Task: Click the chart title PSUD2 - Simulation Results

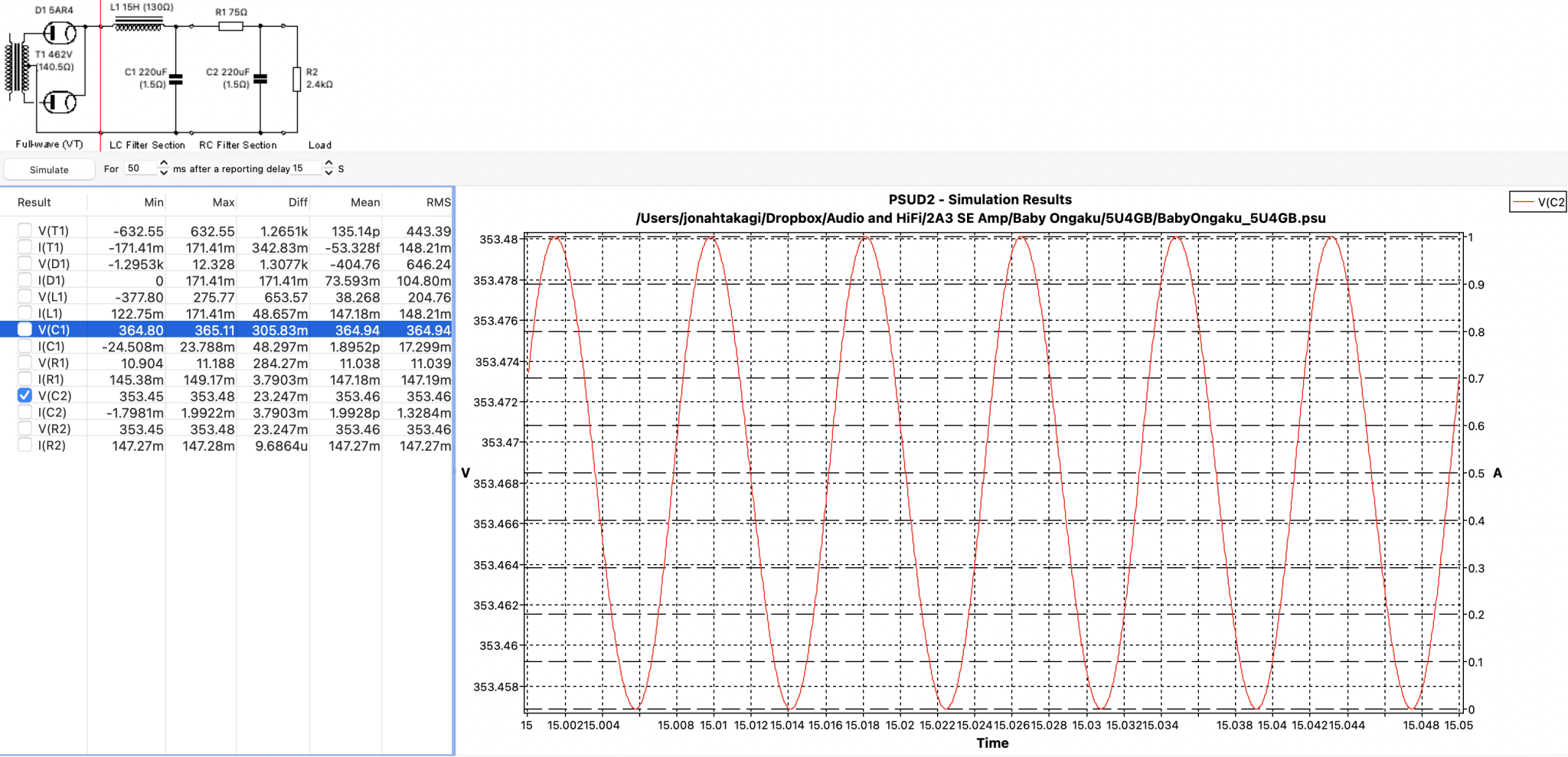Action: [x=980, y=200]
